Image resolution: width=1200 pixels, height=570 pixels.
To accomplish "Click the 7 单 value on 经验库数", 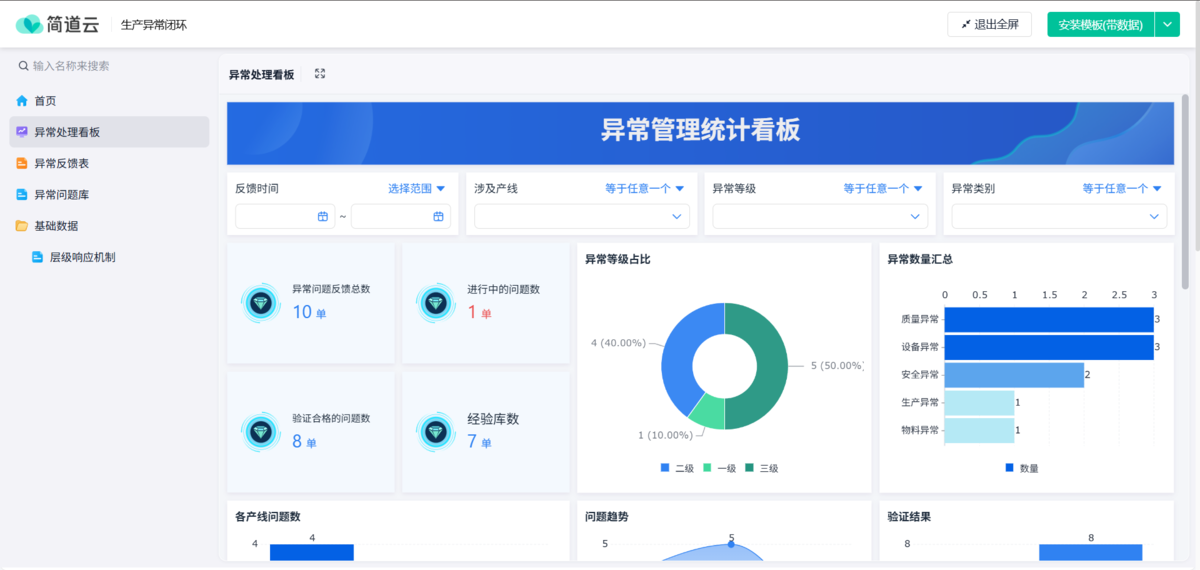I will pyautogui.click(x=479, y=441).
